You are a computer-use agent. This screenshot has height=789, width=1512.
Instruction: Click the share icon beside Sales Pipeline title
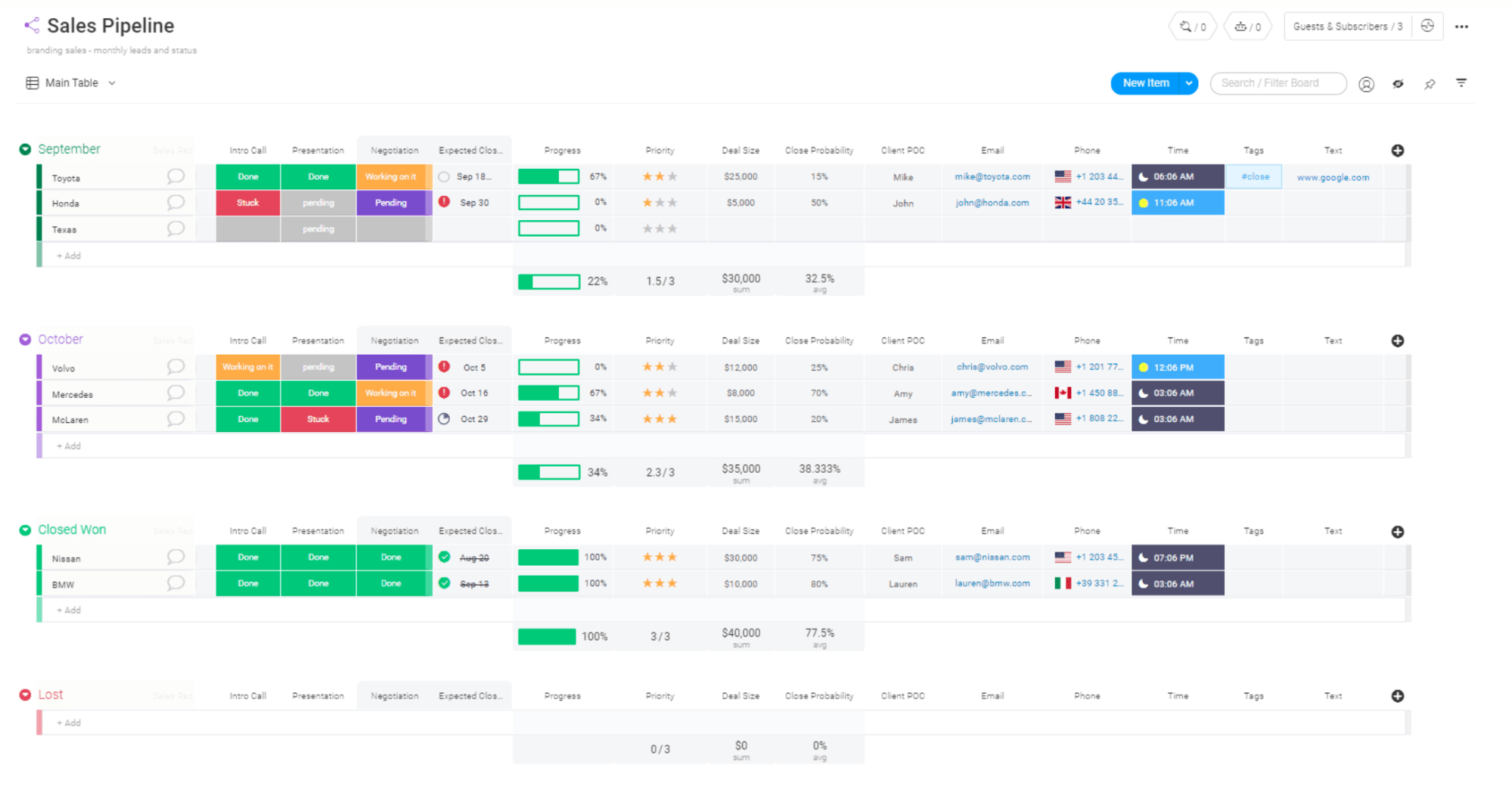pos(31,26)
